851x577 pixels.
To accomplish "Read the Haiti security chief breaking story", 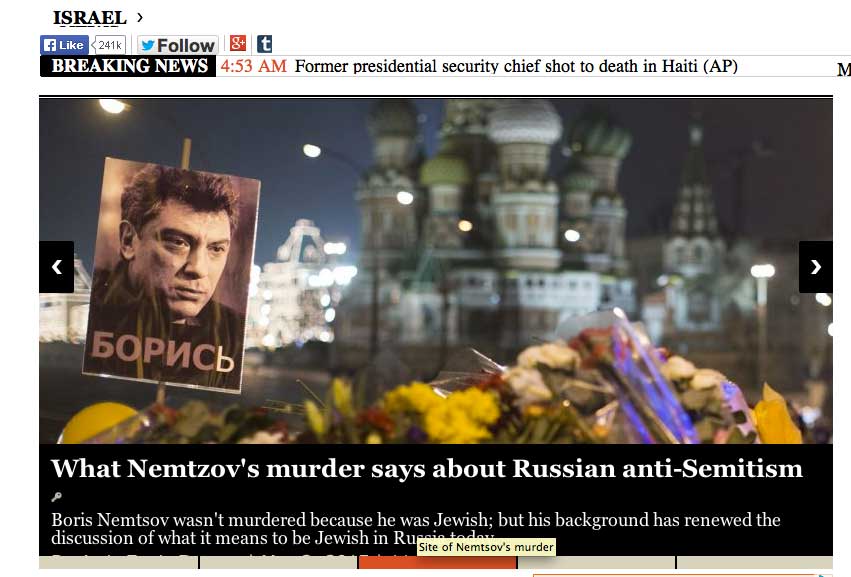I will coord(516,66).
